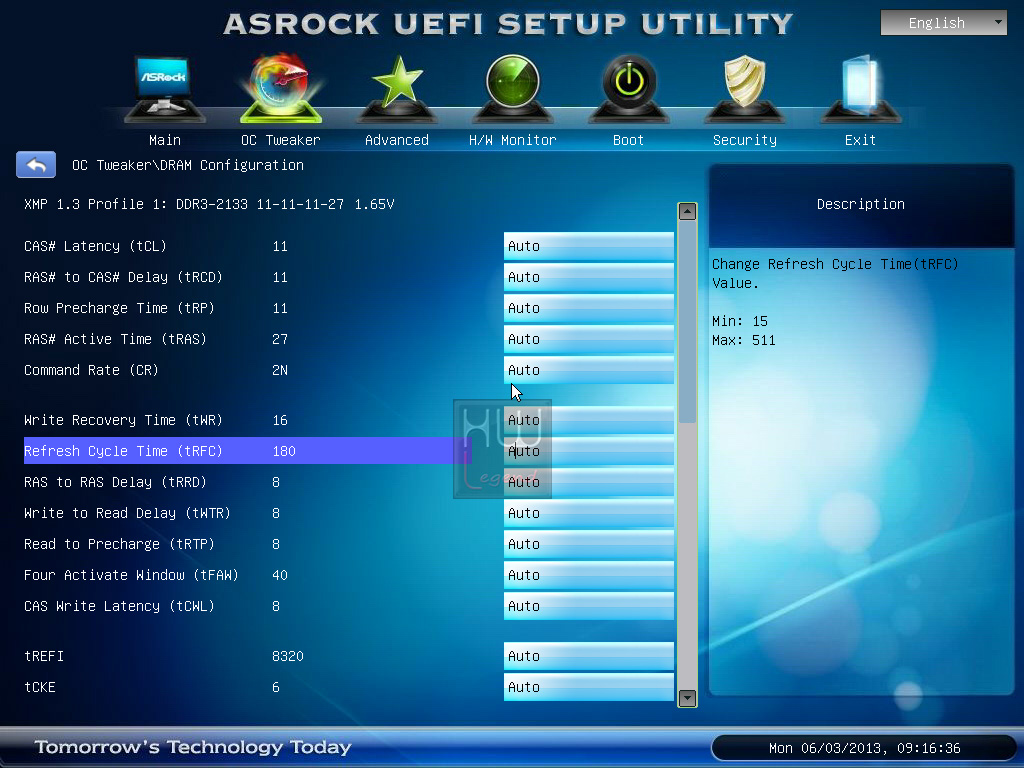Set tREFI Auto field

(x=588, y=656)
